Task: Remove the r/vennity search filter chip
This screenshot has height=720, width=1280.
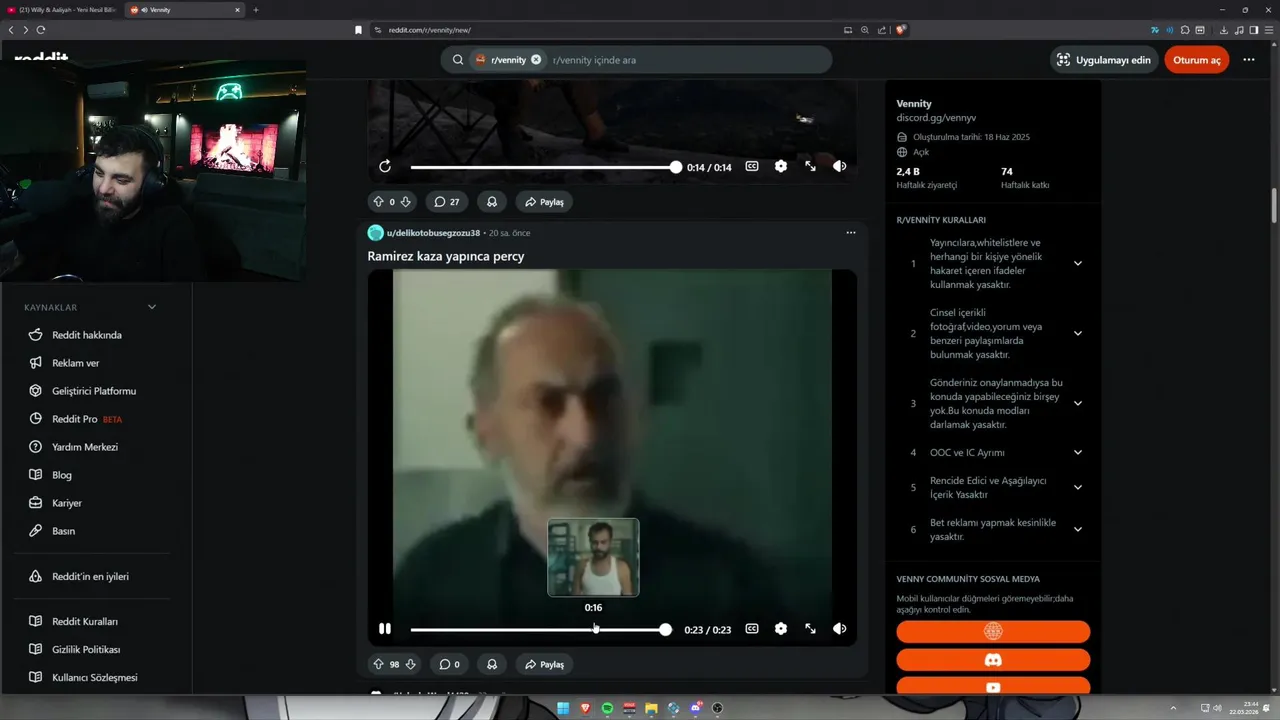Action: [x=536, y=60]
